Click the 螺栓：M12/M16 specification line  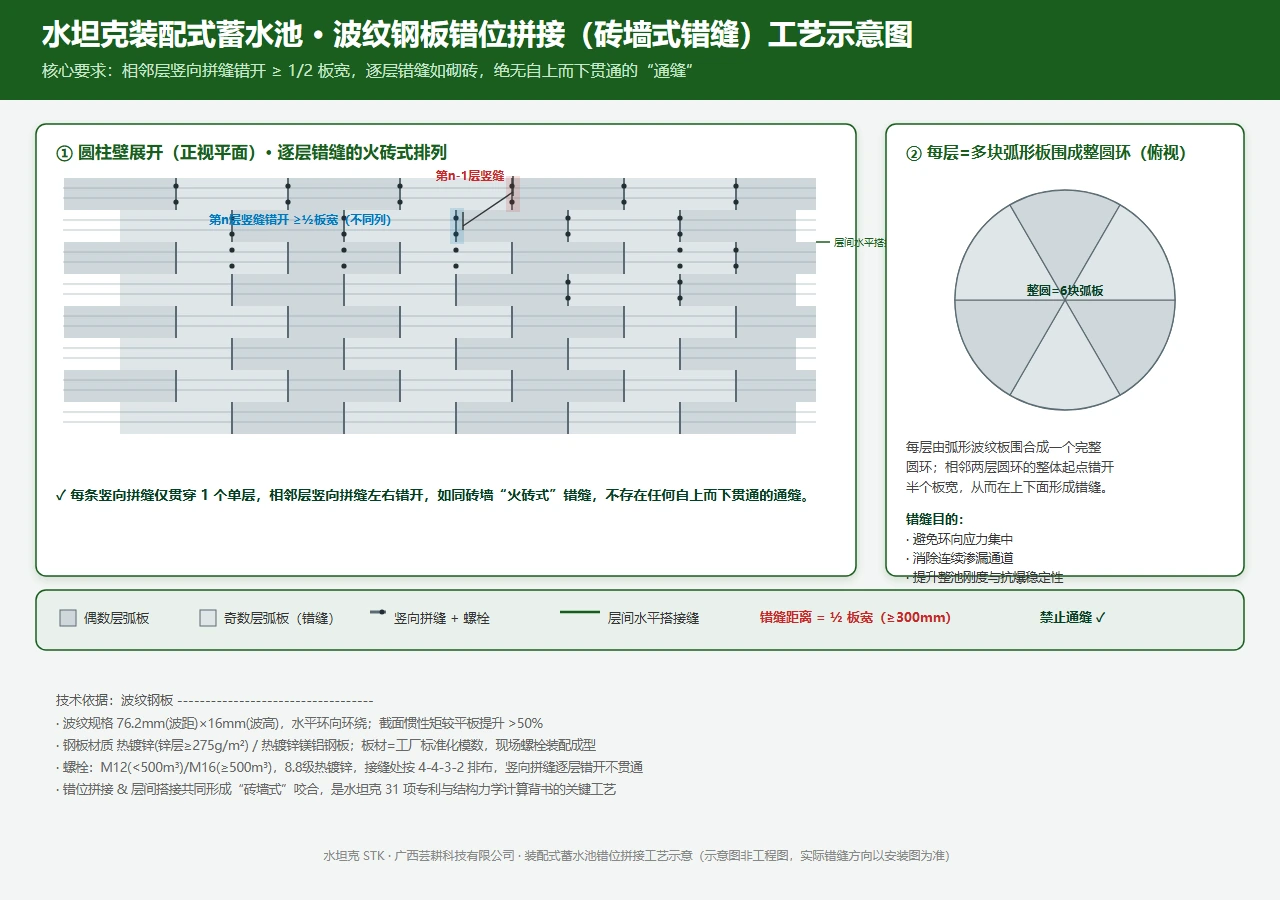click(x=349, y=767)
